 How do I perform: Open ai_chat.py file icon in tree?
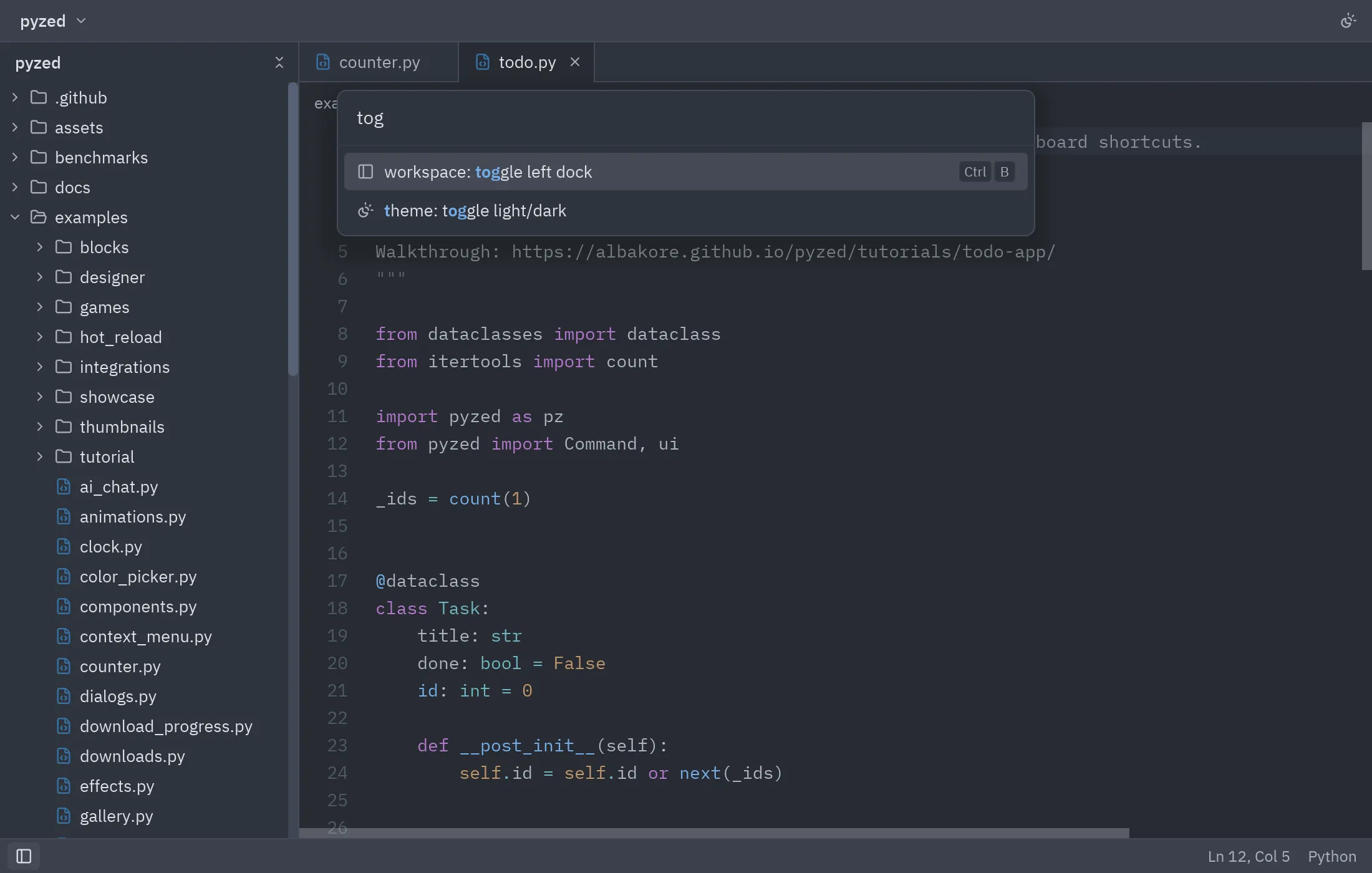[64, 486]
